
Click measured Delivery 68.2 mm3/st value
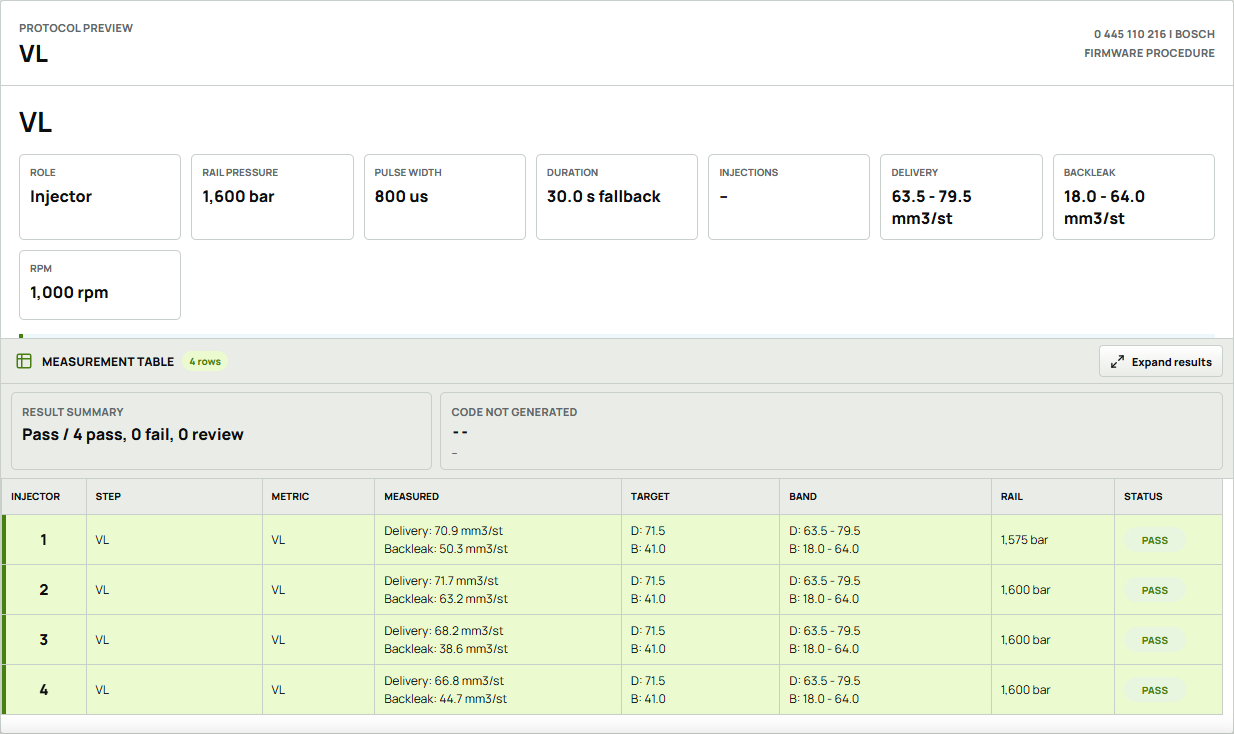pos(443,631)
